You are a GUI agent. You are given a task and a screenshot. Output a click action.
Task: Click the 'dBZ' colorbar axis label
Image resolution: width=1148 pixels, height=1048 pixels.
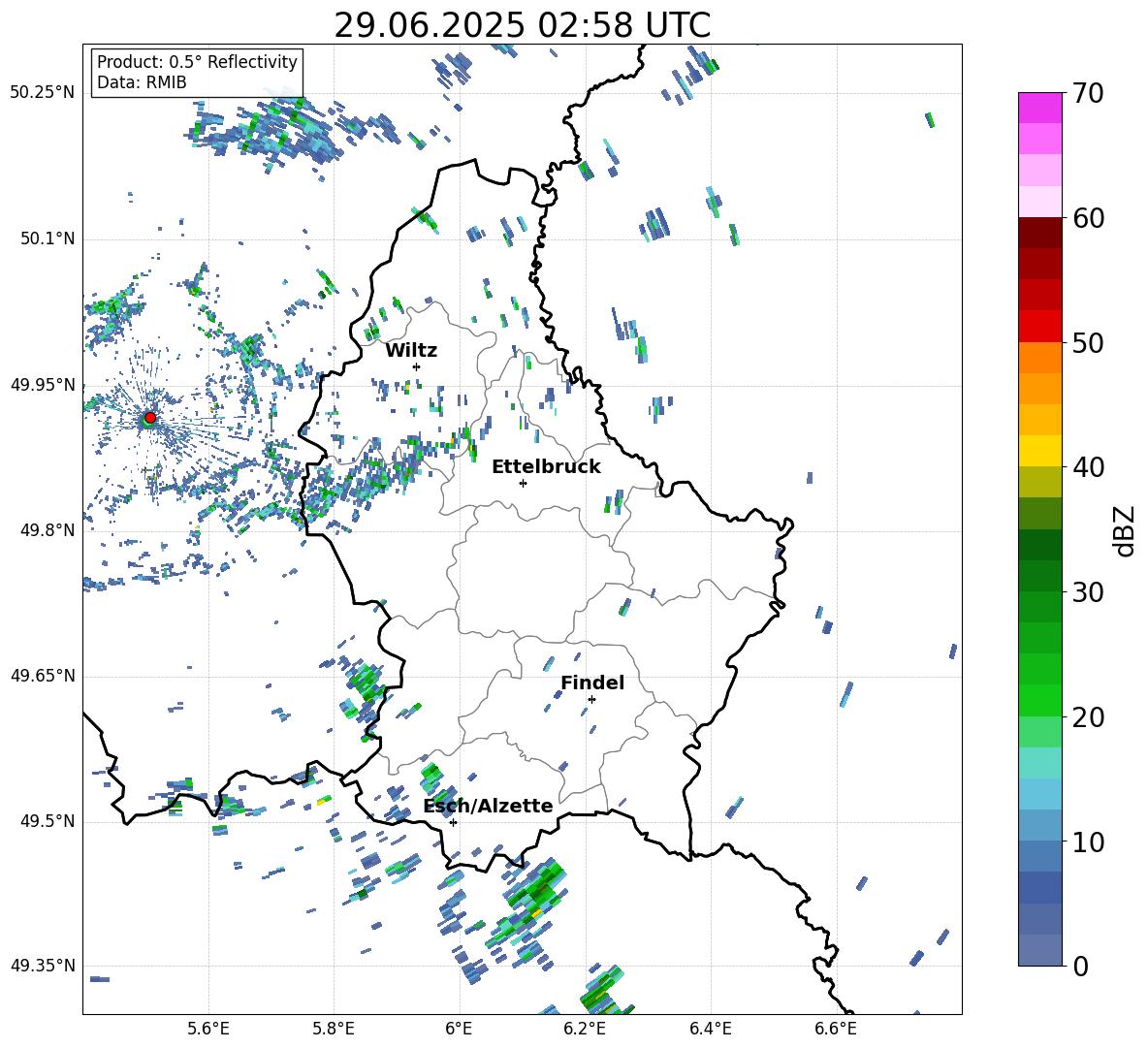coord(1124,530)
